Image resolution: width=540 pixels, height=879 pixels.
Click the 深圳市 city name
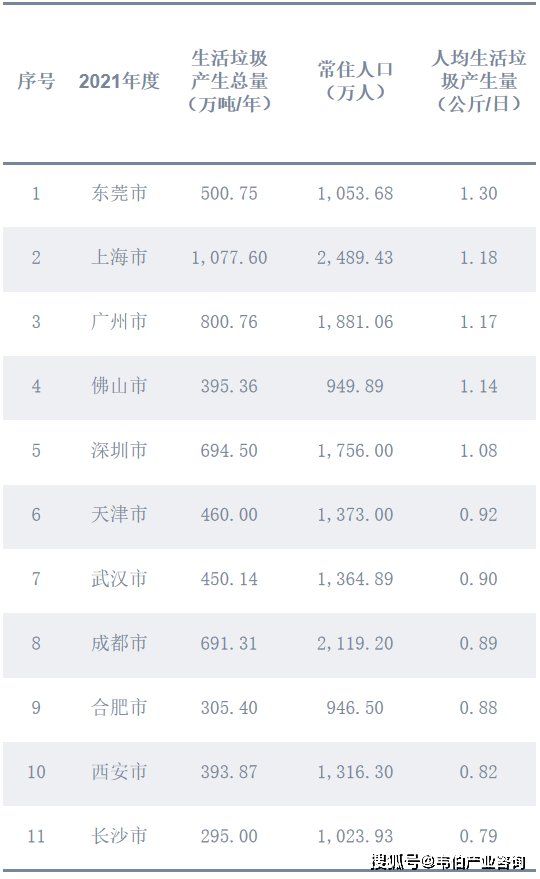(119, 451)
